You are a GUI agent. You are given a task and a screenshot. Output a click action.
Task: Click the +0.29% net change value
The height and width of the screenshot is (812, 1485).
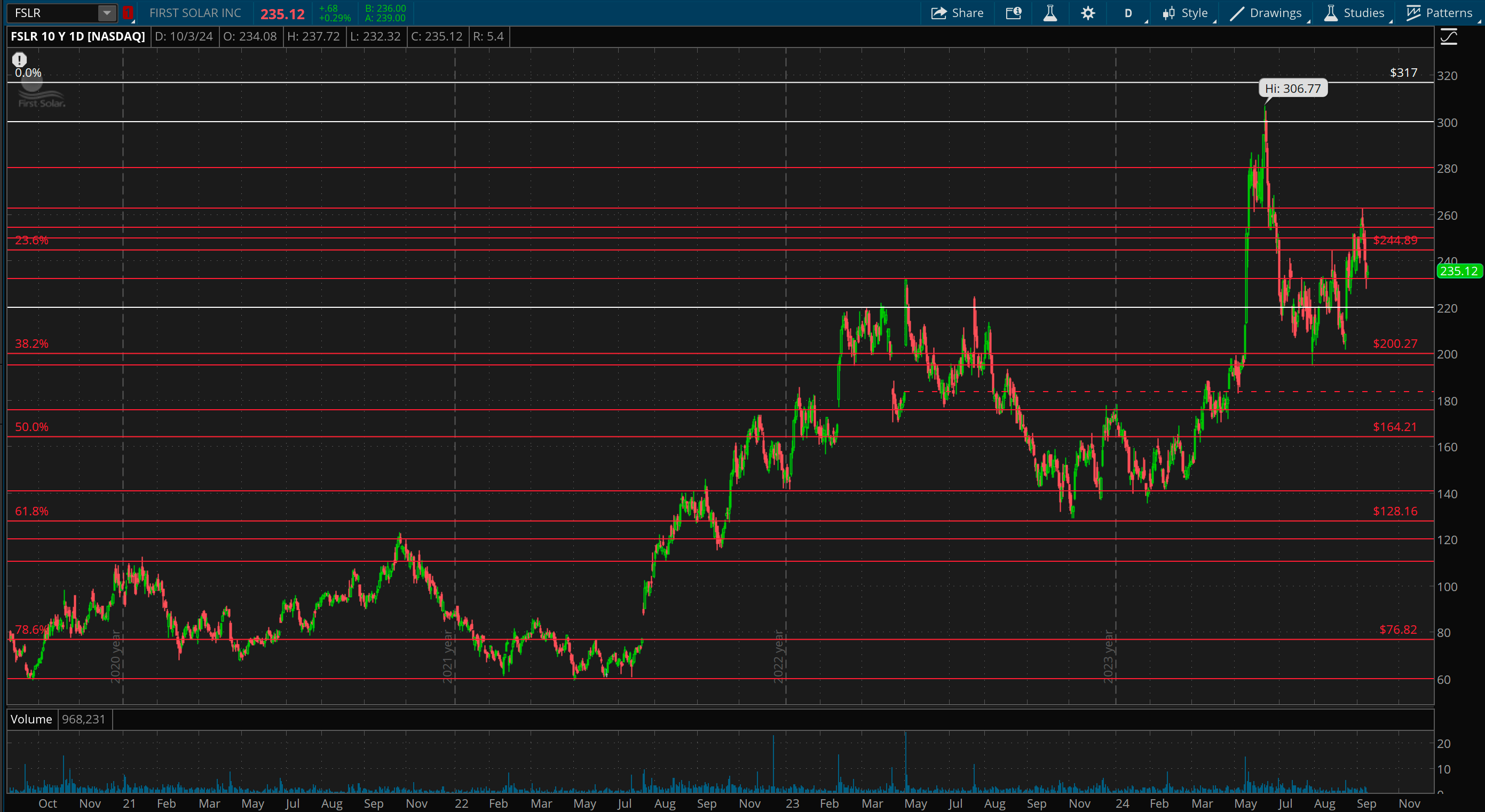tap(334, 18)
